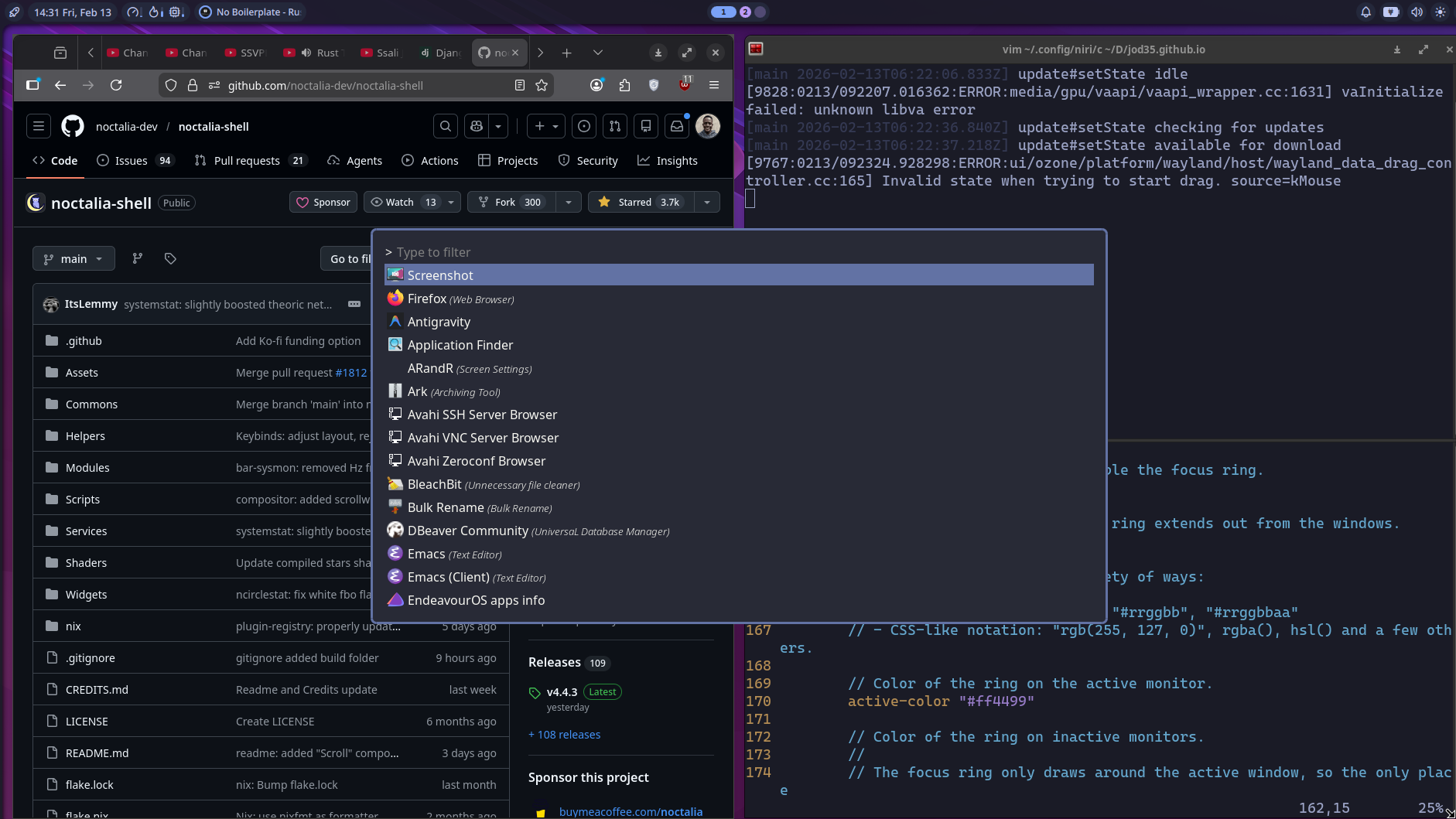Image resolution: width=1456 pixels, height=819 pixels.
Task: Select Screenshot in the launcher list
Action: click(739, 275)
